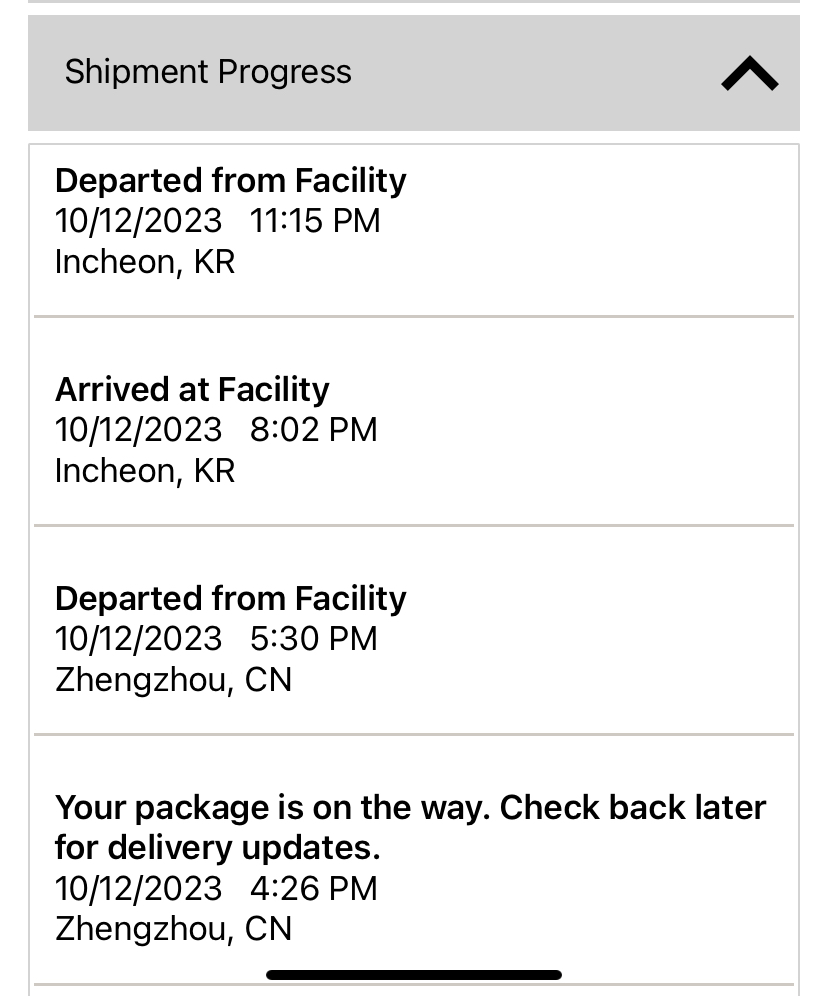The height and width of the screenshot is (996, 828).
Task: Tap Incheon, KR under the 8:02 PM entry
Action: click(x=145, y=471)
